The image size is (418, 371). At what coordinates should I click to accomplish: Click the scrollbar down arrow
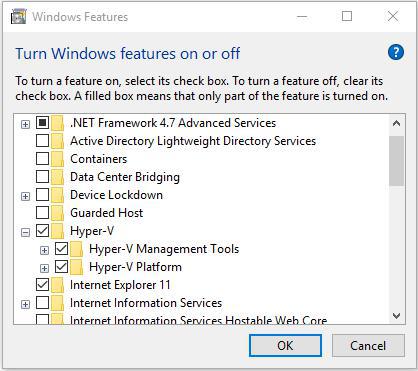pyautogui.click(x=396, y=315)
